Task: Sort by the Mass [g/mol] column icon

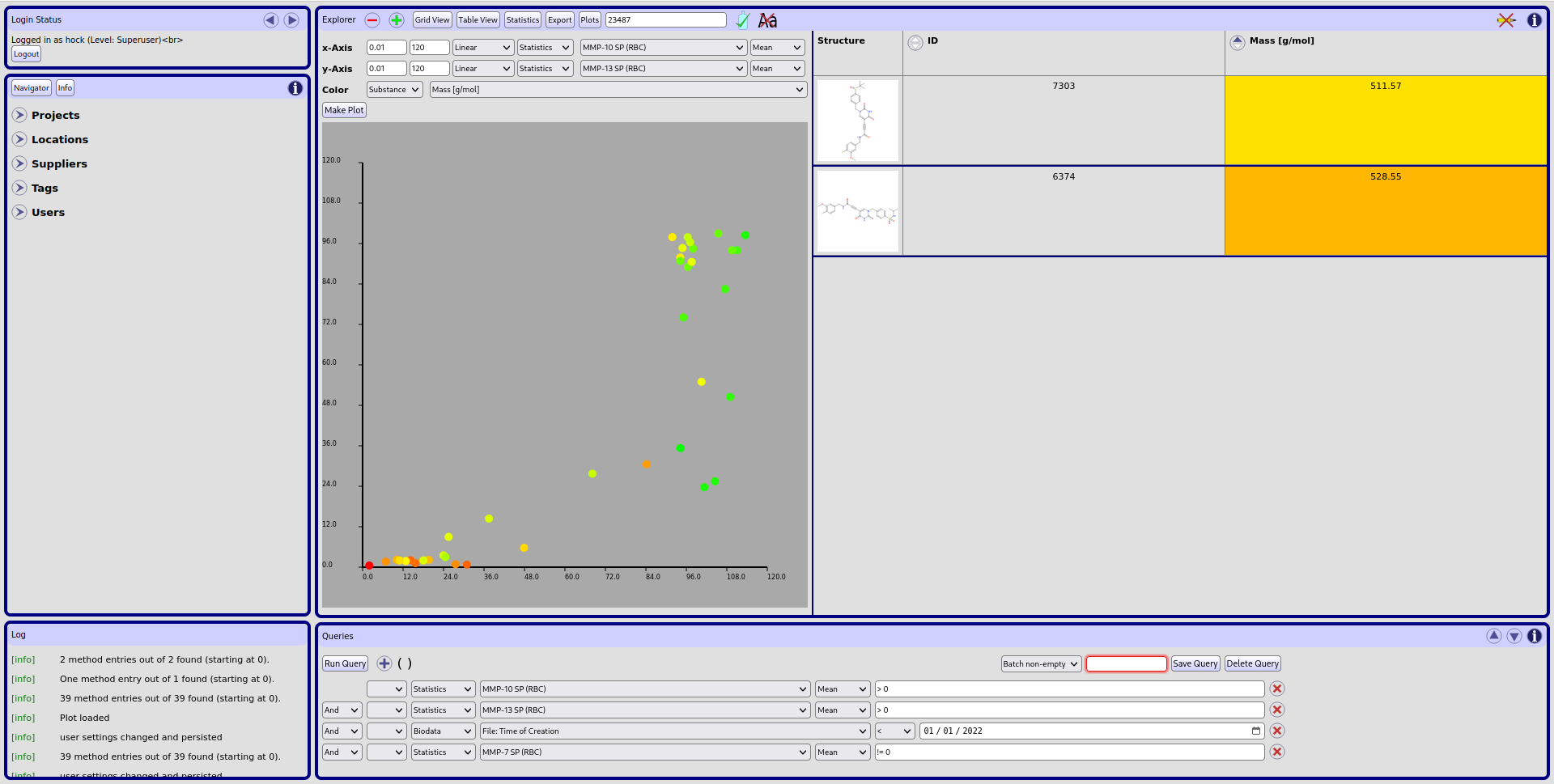Action: click(1238, 43)
